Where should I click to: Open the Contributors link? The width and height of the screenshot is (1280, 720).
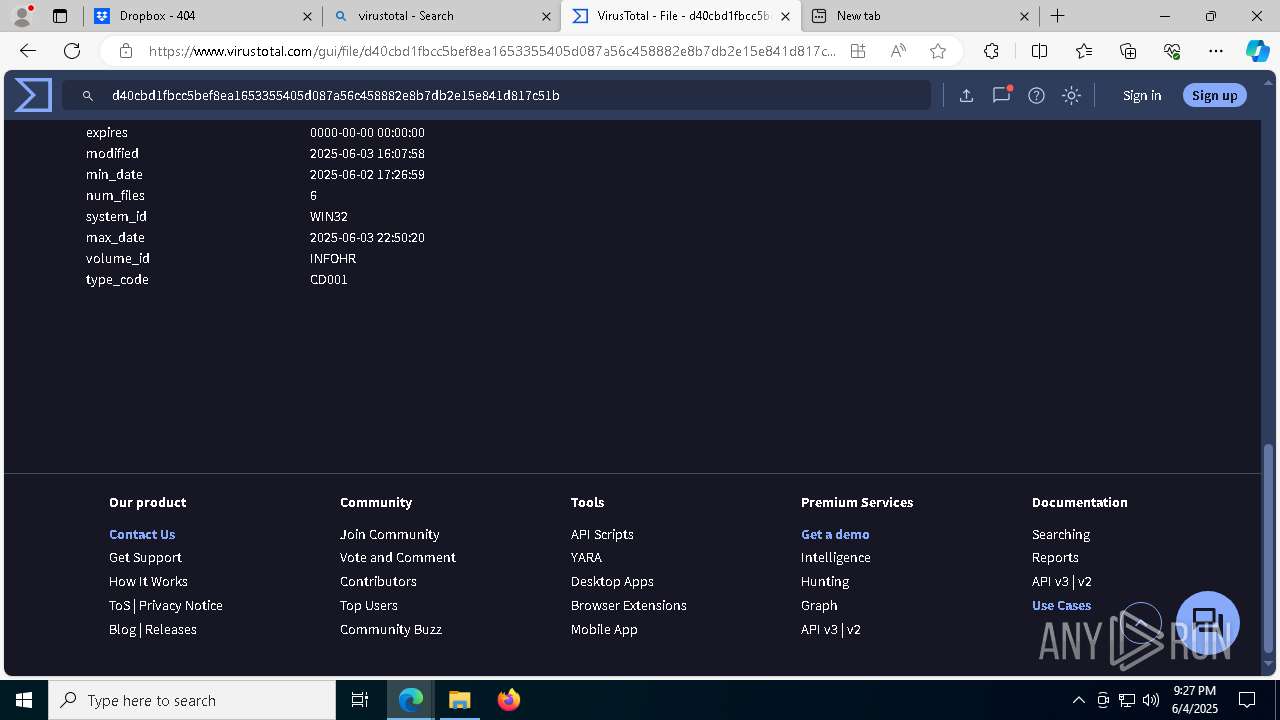(378, 582)
